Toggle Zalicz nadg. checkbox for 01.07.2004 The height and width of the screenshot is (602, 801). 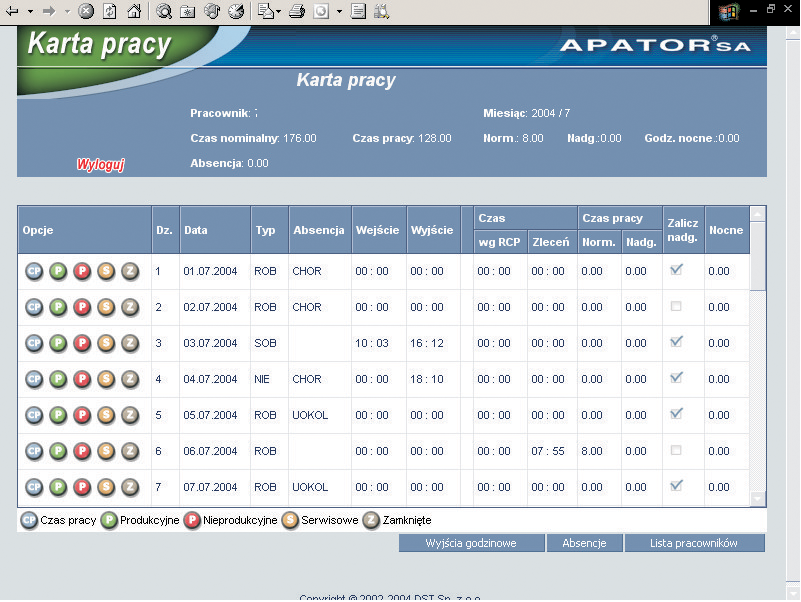click(x=676, y=269)
